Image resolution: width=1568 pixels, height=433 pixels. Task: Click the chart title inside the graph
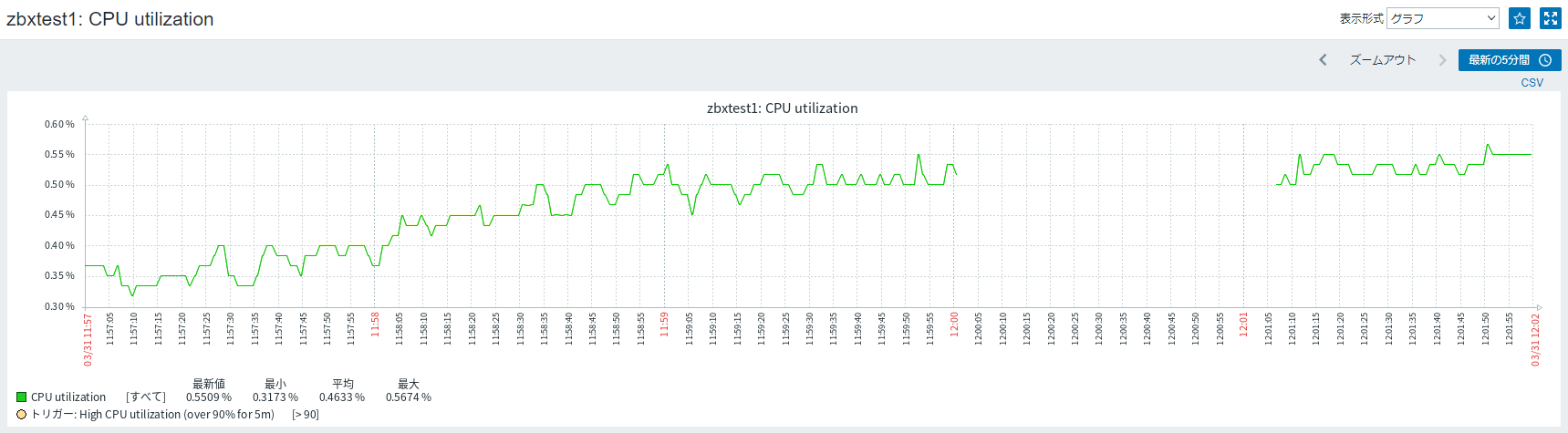[x=782, y=108]
